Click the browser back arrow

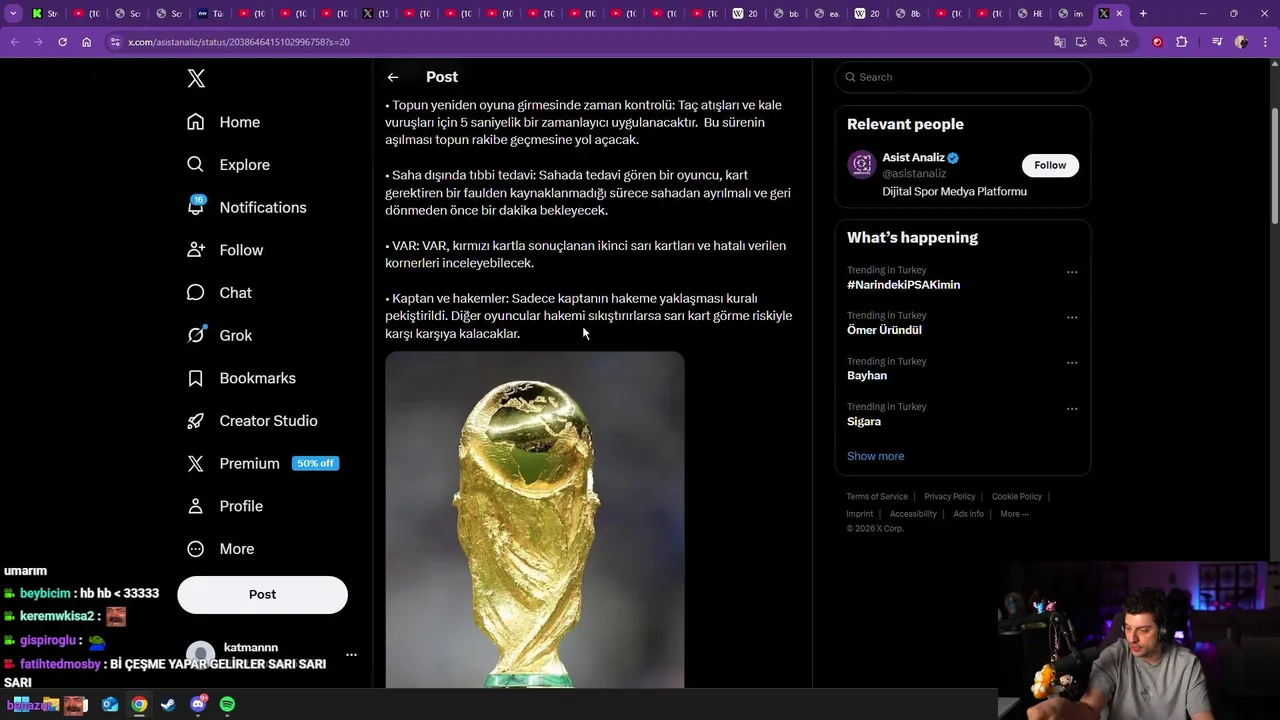pos(14,42)
